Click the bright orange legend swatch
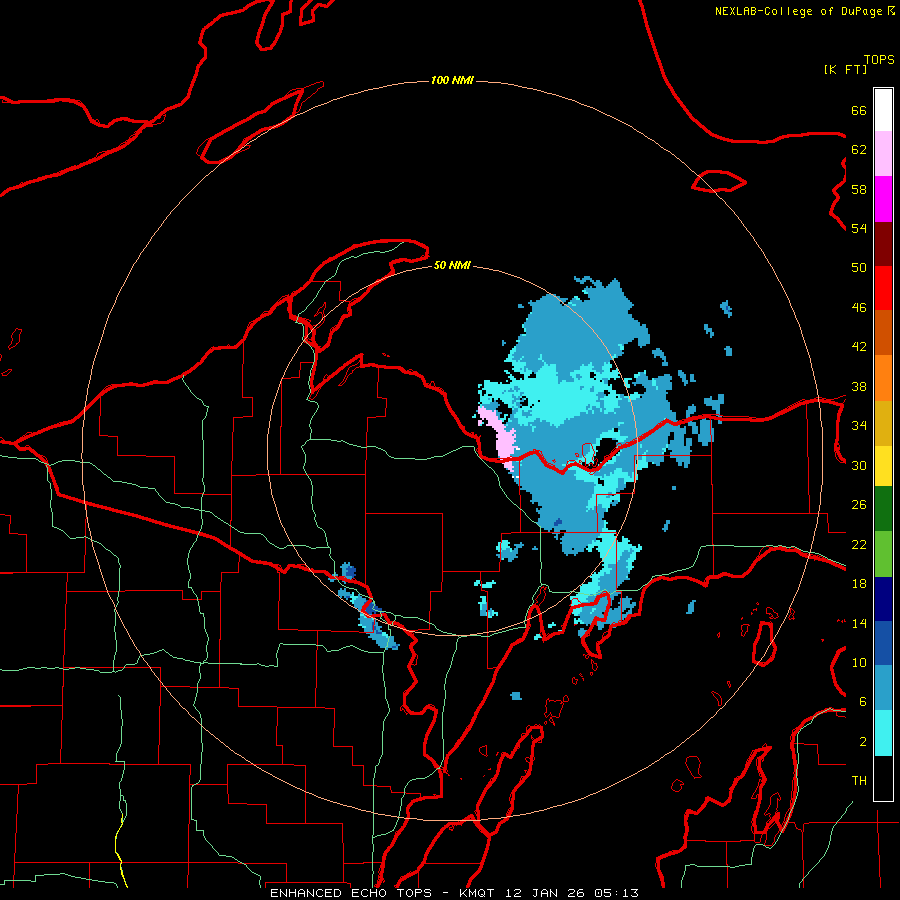 [883, 378]
